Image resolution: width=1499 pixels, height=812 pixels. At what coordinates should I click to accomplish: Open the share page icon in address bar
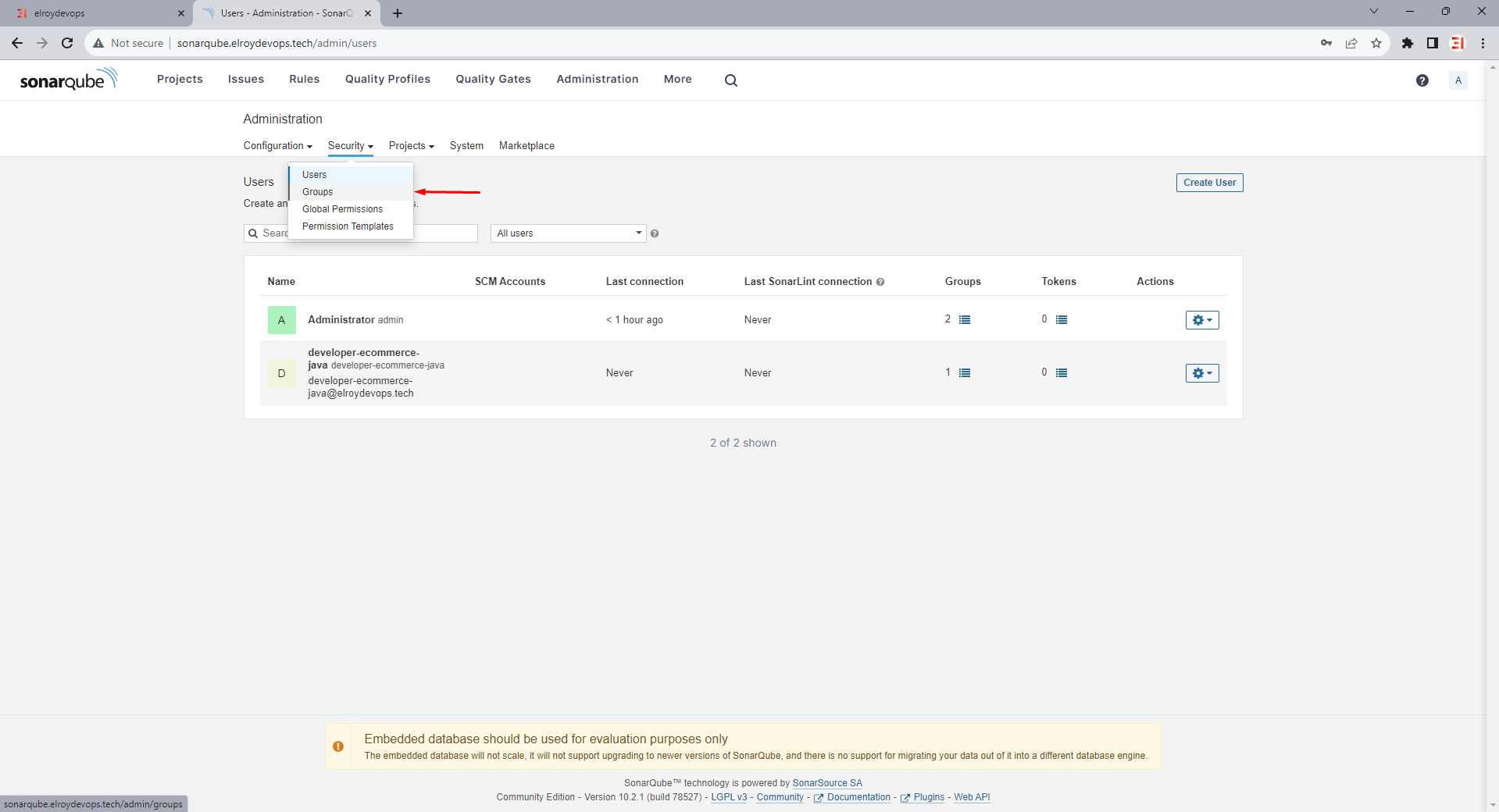[x=1351, y=43]
